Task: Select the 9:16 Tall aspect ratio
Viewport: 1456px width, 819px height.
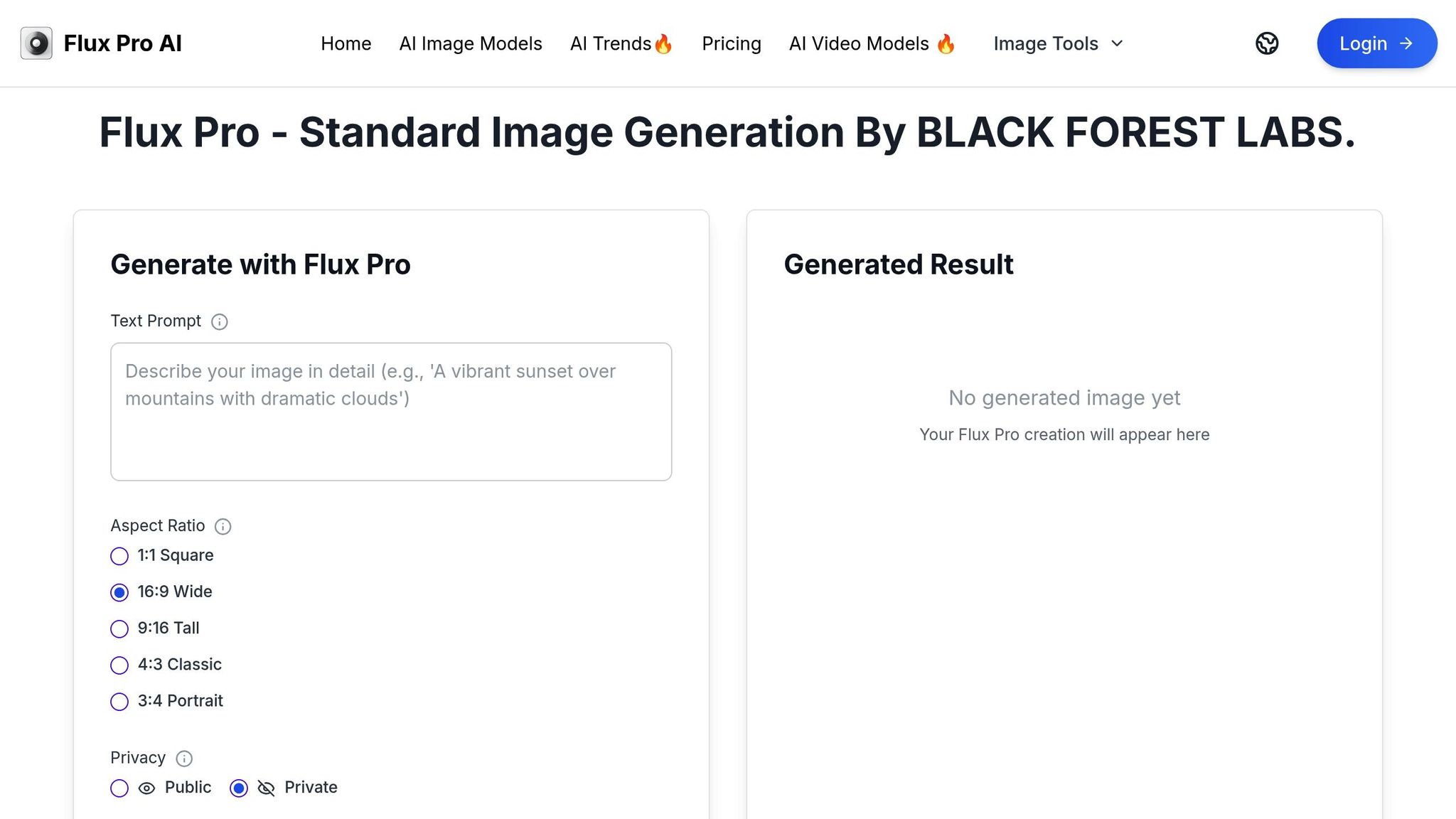Action: [x=119, y=629]
